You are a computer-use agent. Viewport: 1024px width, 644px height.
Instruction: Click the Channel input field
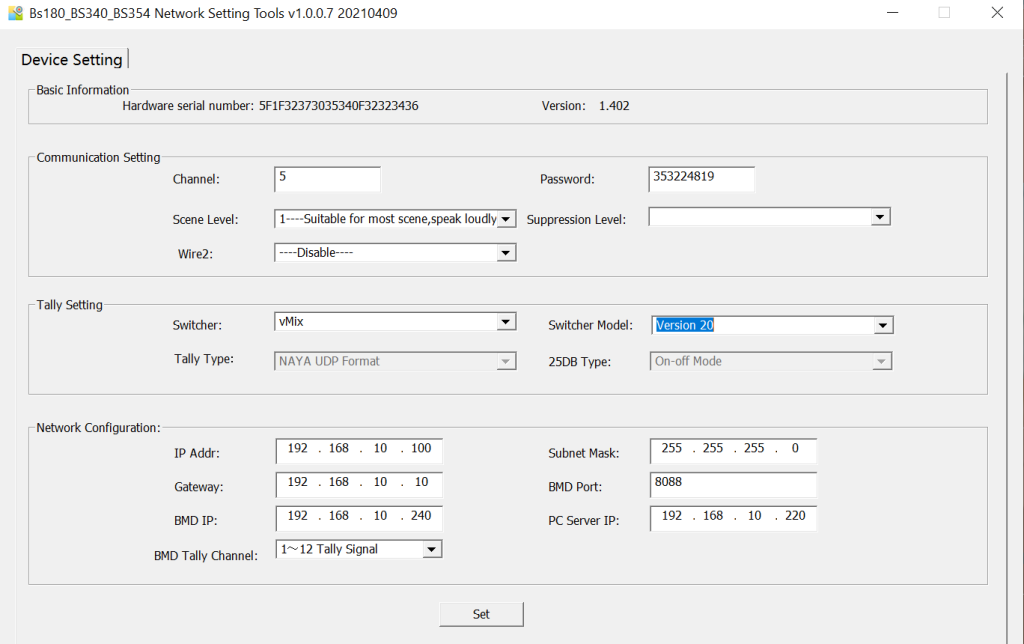pos(327,179)
